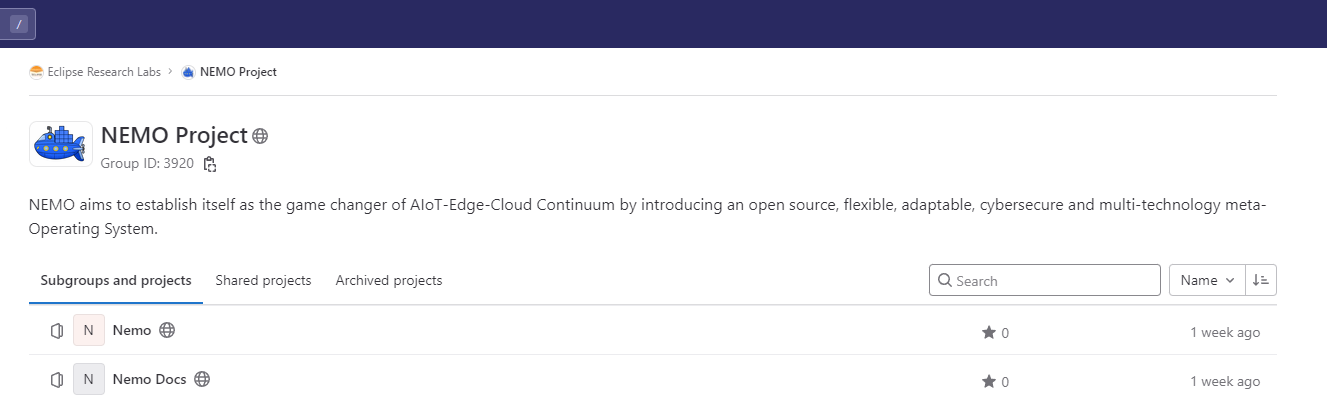
Task: Click the public globe icon beside NEMO Project title
Action: point(260,136)
